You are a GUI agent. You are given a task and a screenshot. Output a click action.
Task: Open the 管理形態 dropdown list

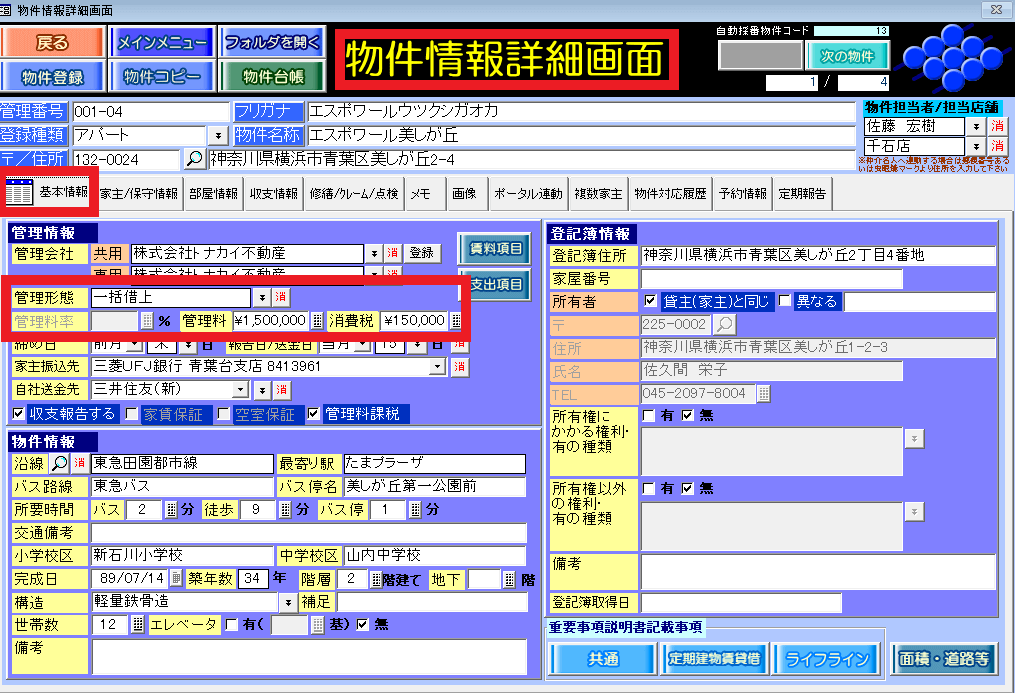261,297
